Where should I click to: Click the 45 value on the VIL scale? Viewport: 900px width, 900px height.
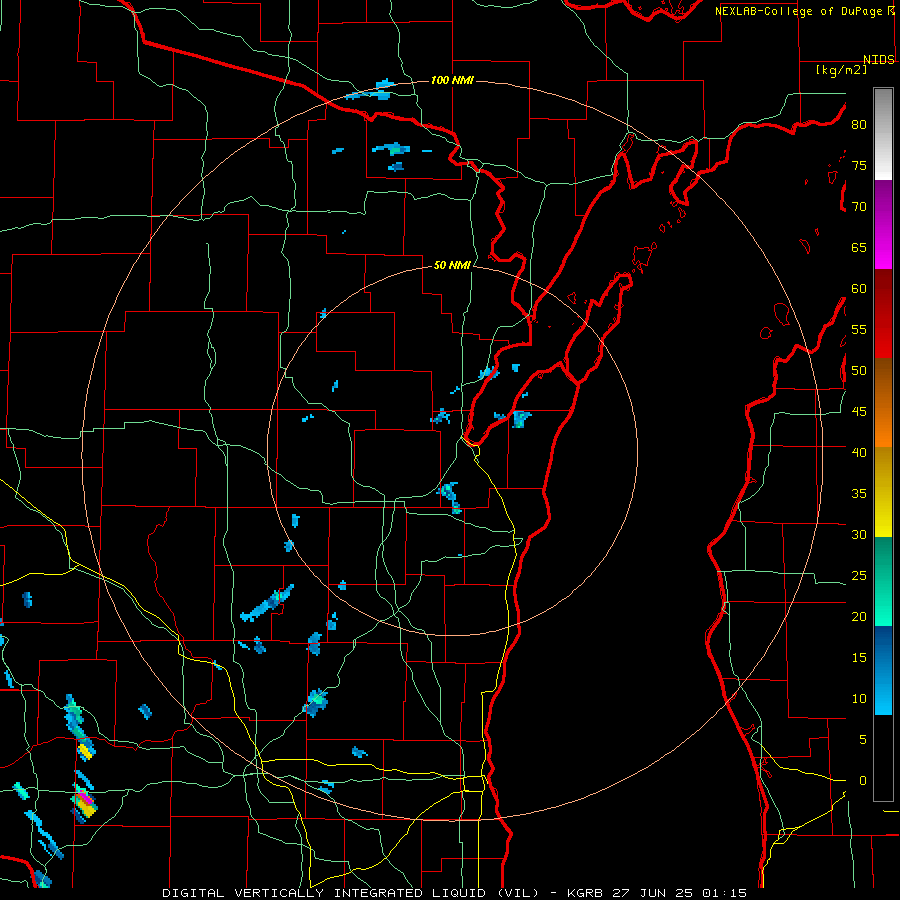859,412
